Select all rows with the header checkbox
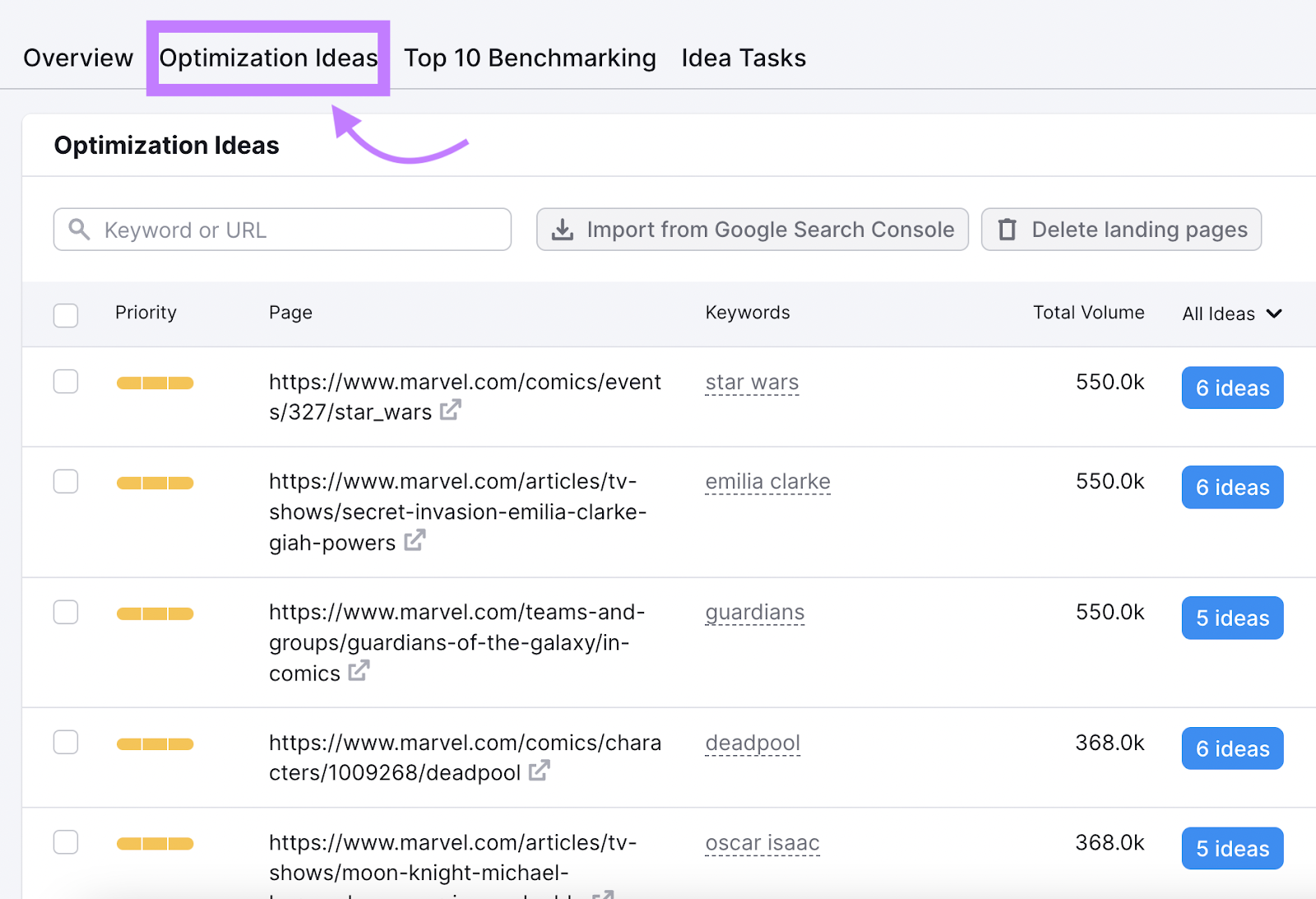Image resolution: width=1316 pixels, height=899 pixels. pyautogui.click(x=65, y=315)
